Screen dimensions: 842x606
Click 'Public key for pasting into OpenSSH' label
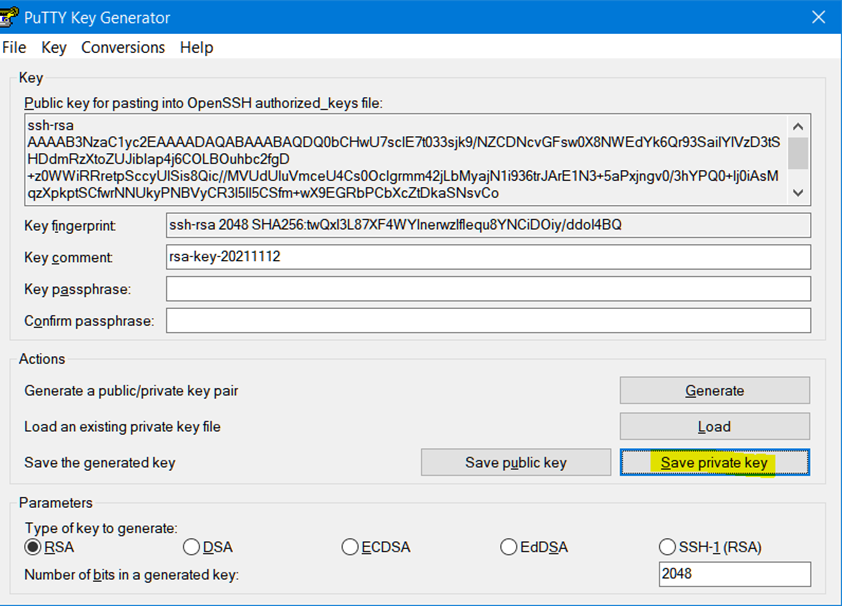point(204,103)
